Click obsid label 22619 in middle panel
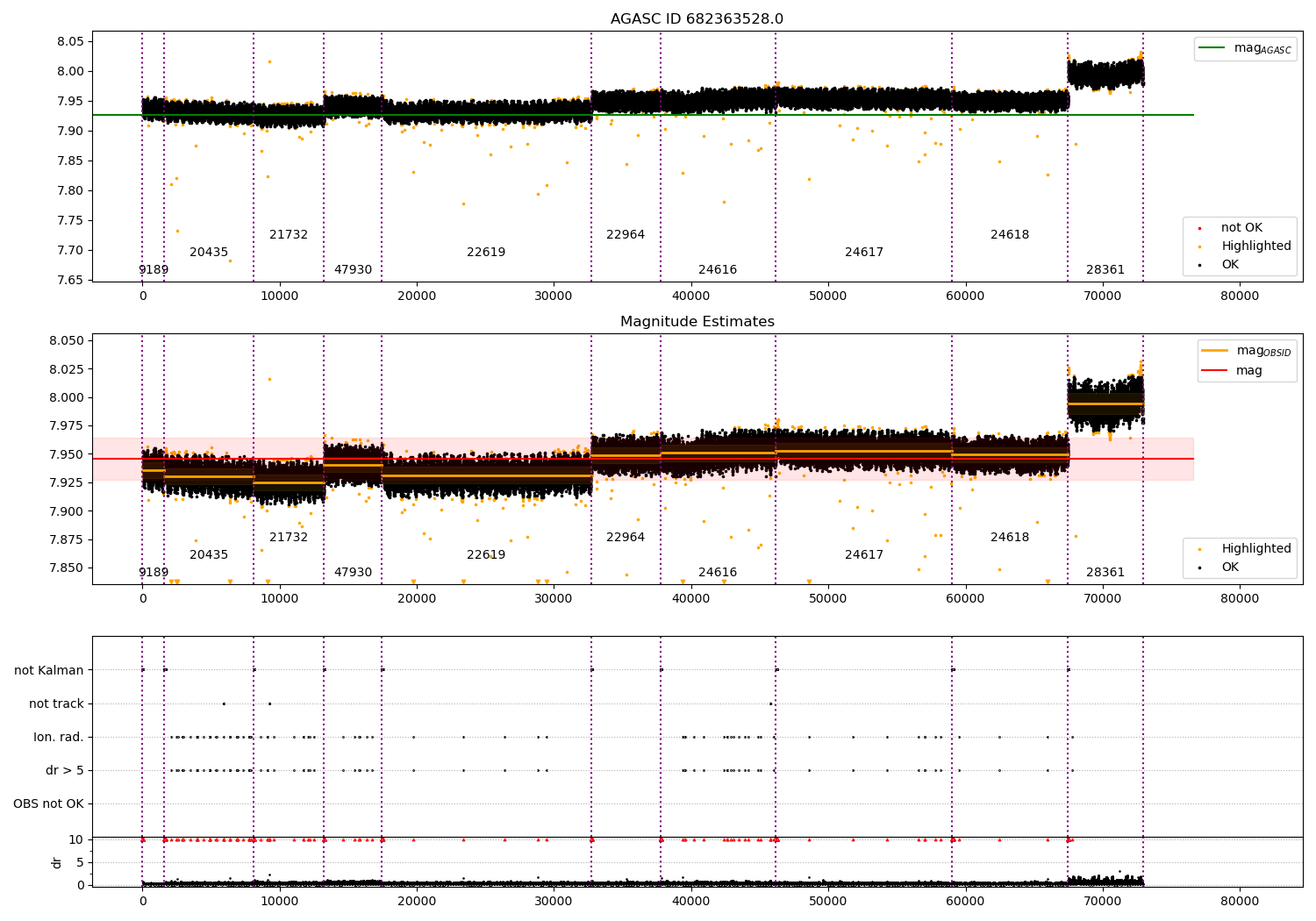This screenshot has height=921, width=1316. pos(486,555)
